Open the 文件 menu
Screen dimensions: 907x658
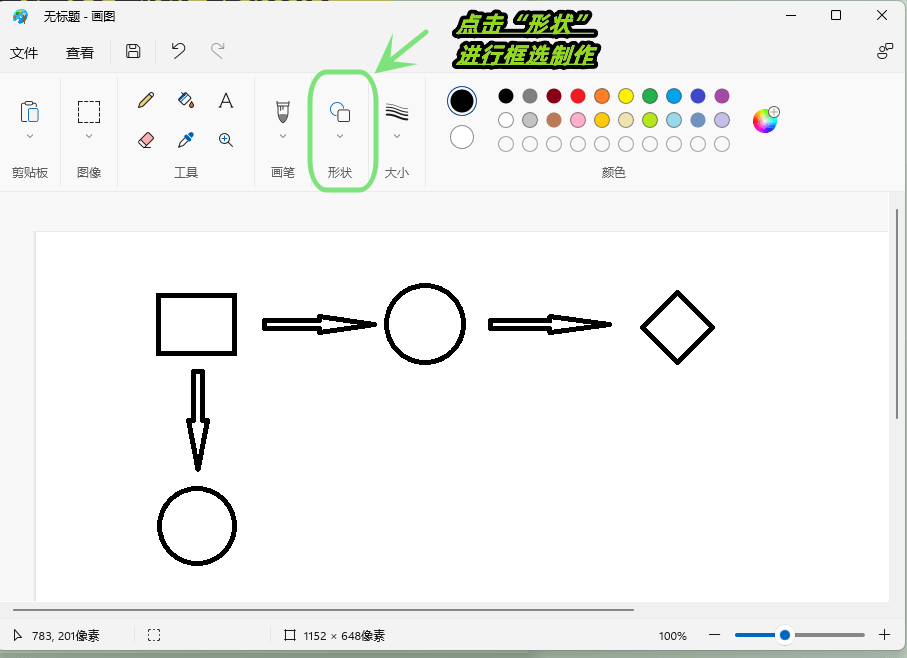[x=24, y=53]
